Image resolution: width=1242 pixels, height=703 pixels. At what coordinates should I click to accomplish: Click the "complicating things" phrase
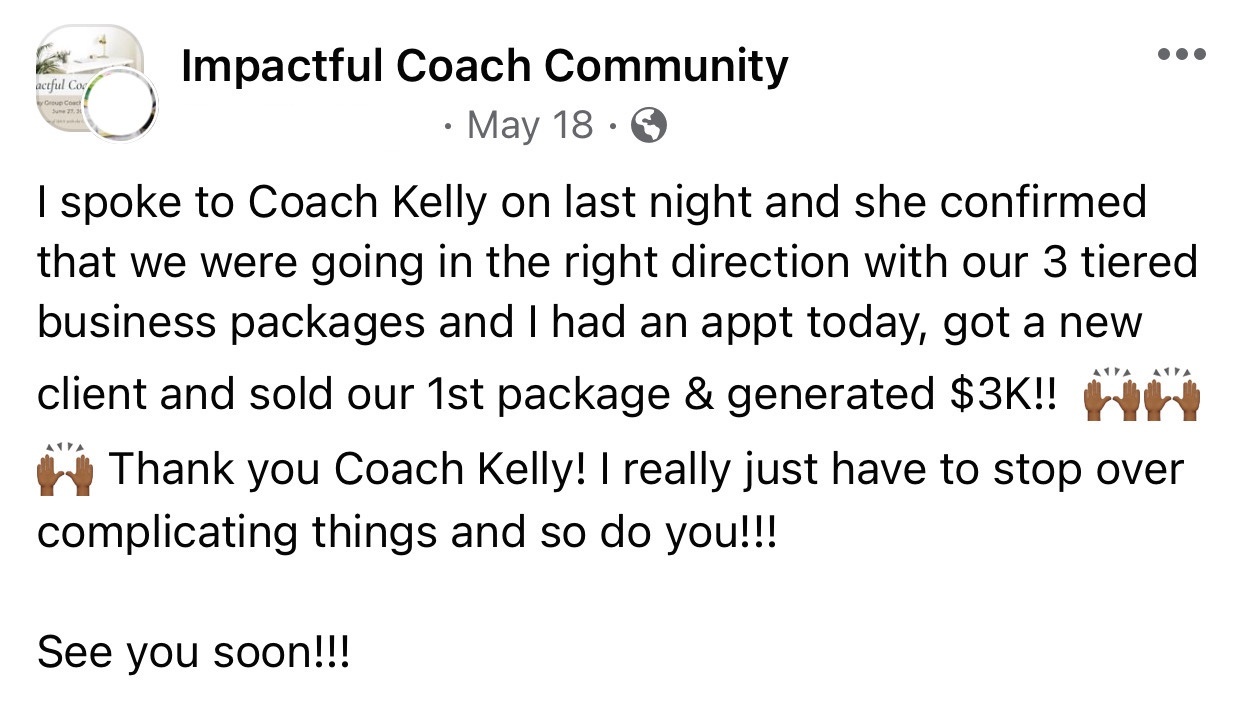(x=238, y=532)
